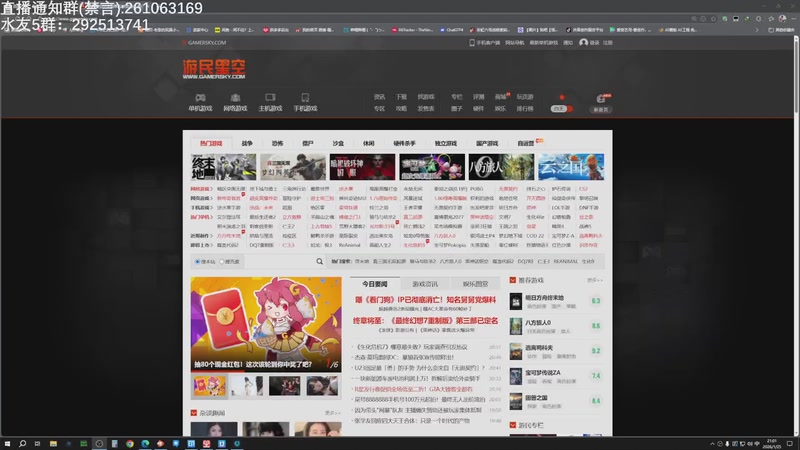Click the red check icon beside 推荐游戏
This screenshot has height=450, width=800.
[x=513, y=280]
